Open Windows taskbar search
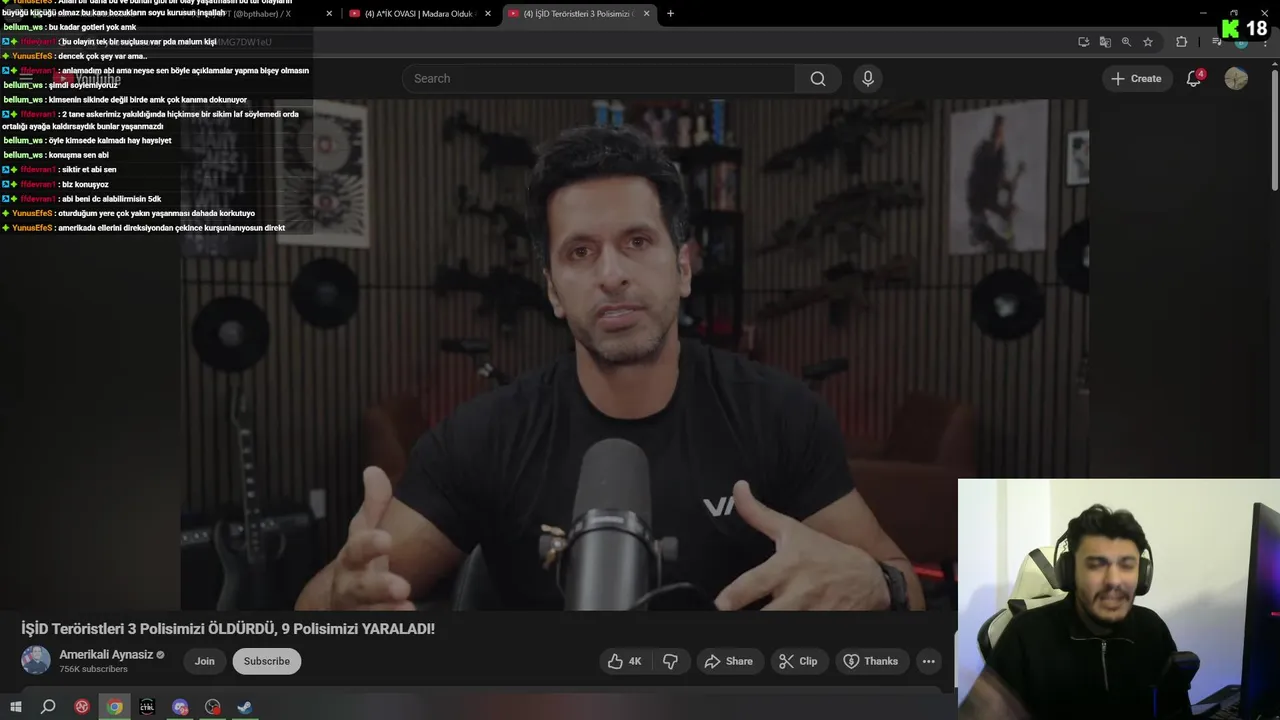Viewport: 1280px width, 720px height. point(48,707)
